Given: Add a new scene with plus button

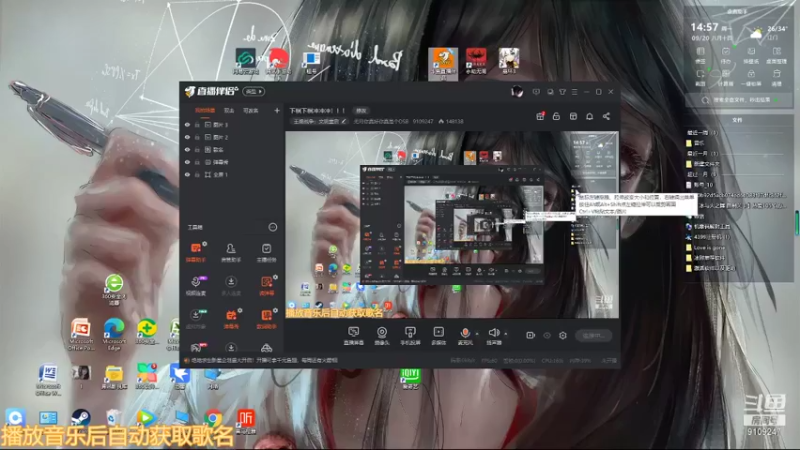Looking at the screenshot, I should click(277, 111).
